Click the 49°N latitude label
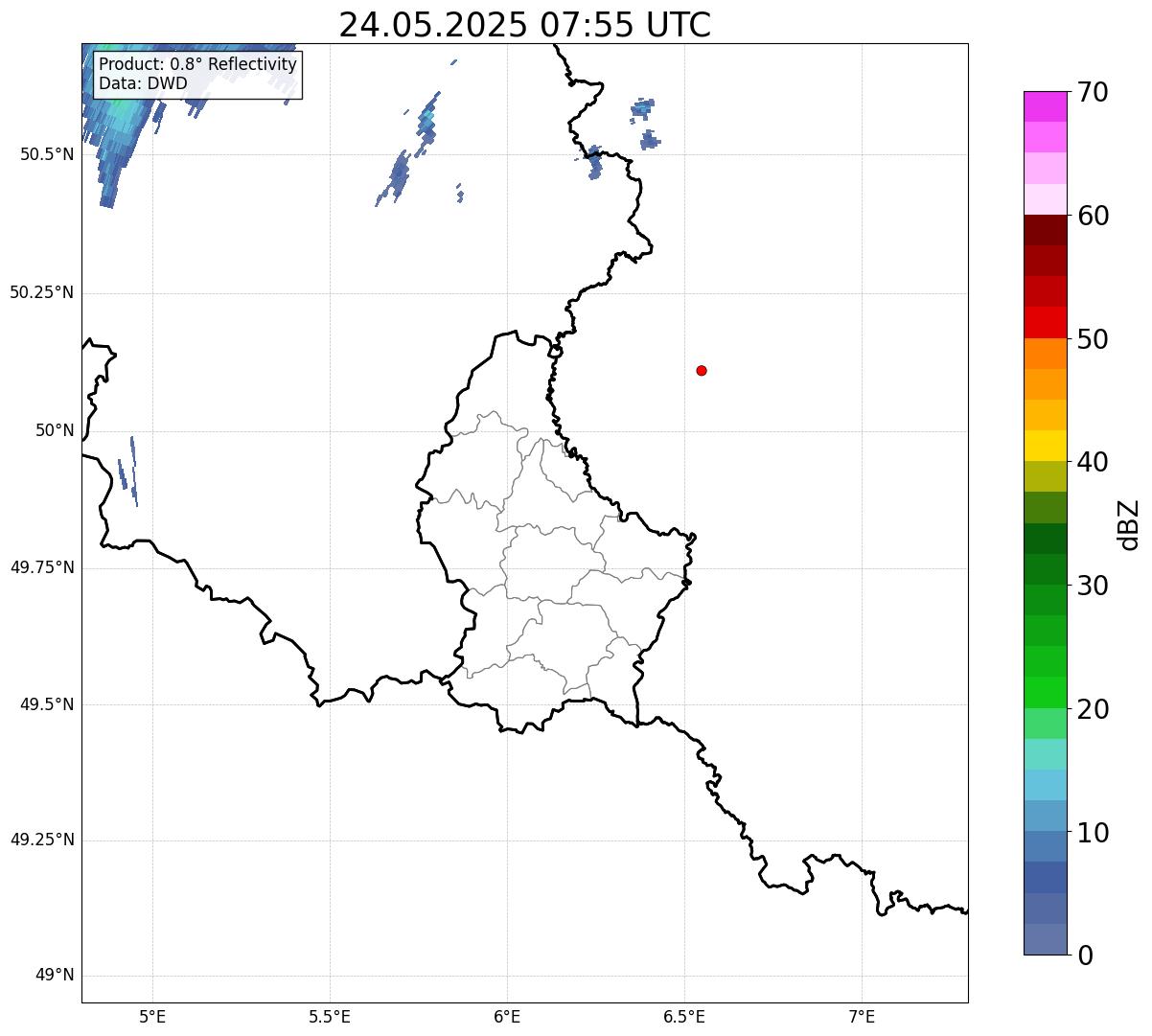 [x=55, y=977]
